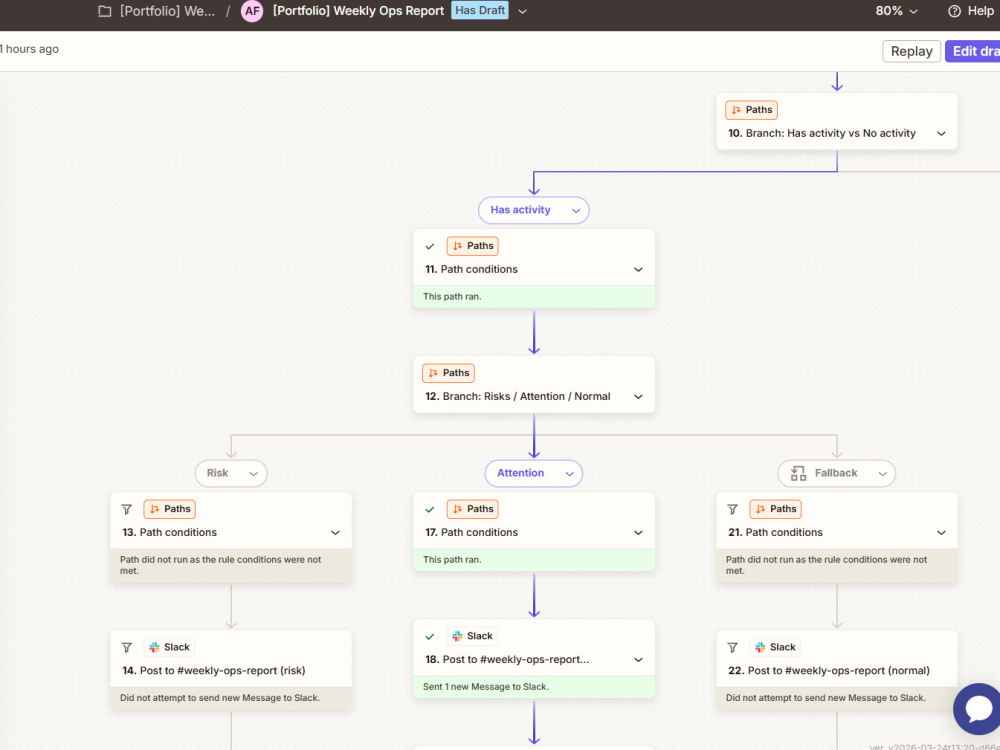Click 'Sent 1 new Message to Slack.' status

(x=486, y=687)
